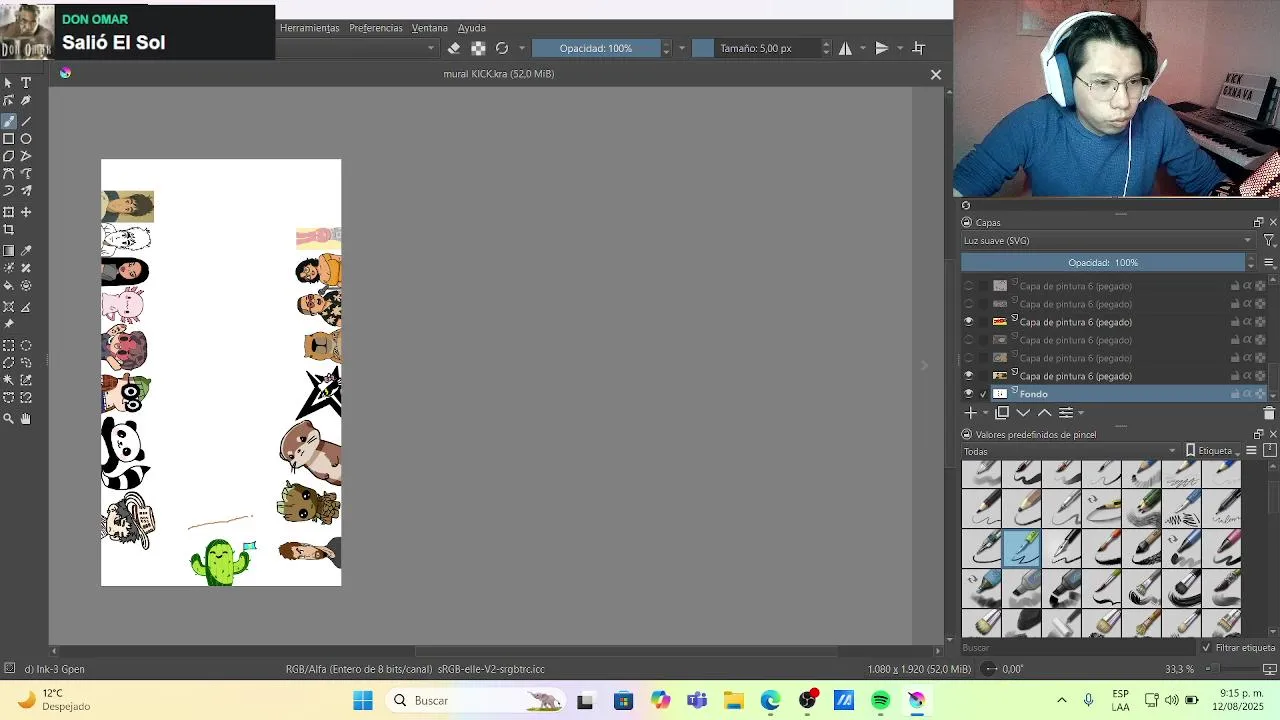Open the Todas brush tag dropdown
This screenshot has height=720, width=1280.
click(x=1070, y=451)
